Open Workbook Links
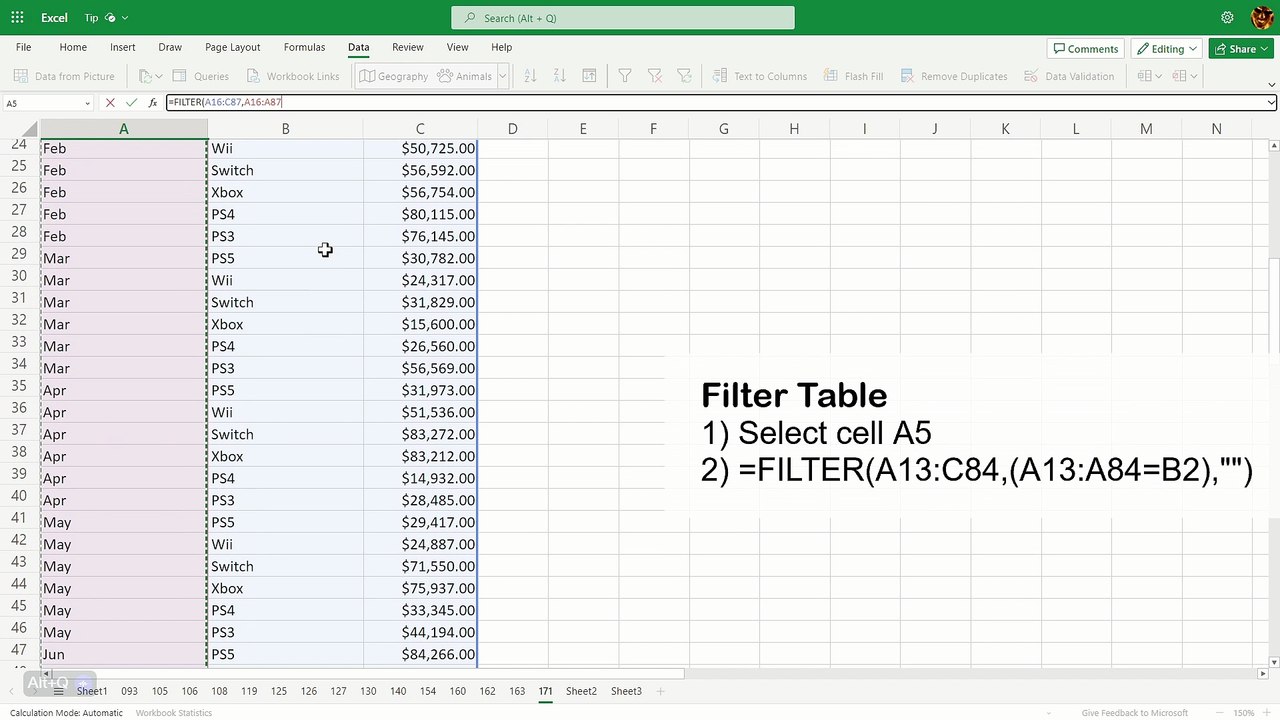 [x=293, y=76]
